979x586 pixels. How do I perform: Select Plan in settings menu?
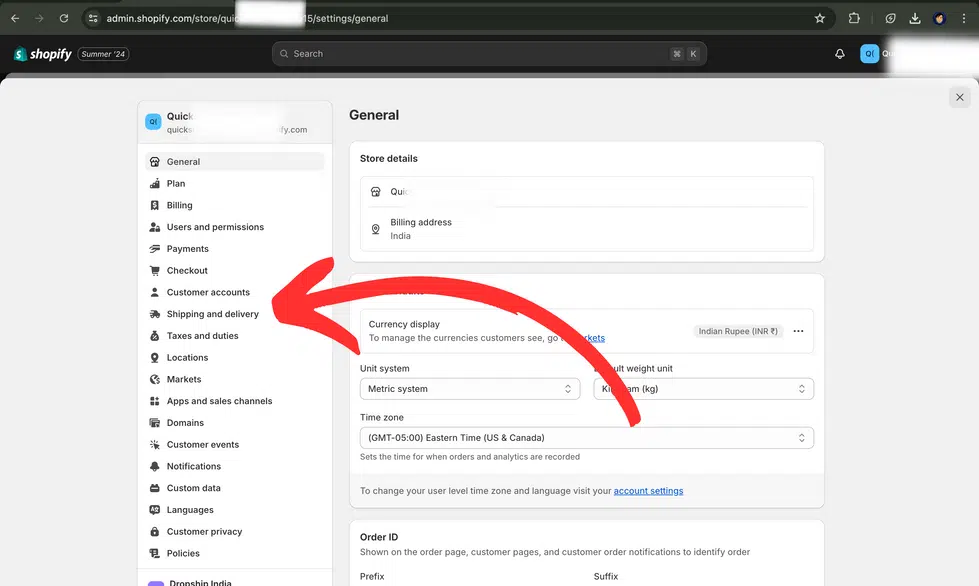[176, 183]
